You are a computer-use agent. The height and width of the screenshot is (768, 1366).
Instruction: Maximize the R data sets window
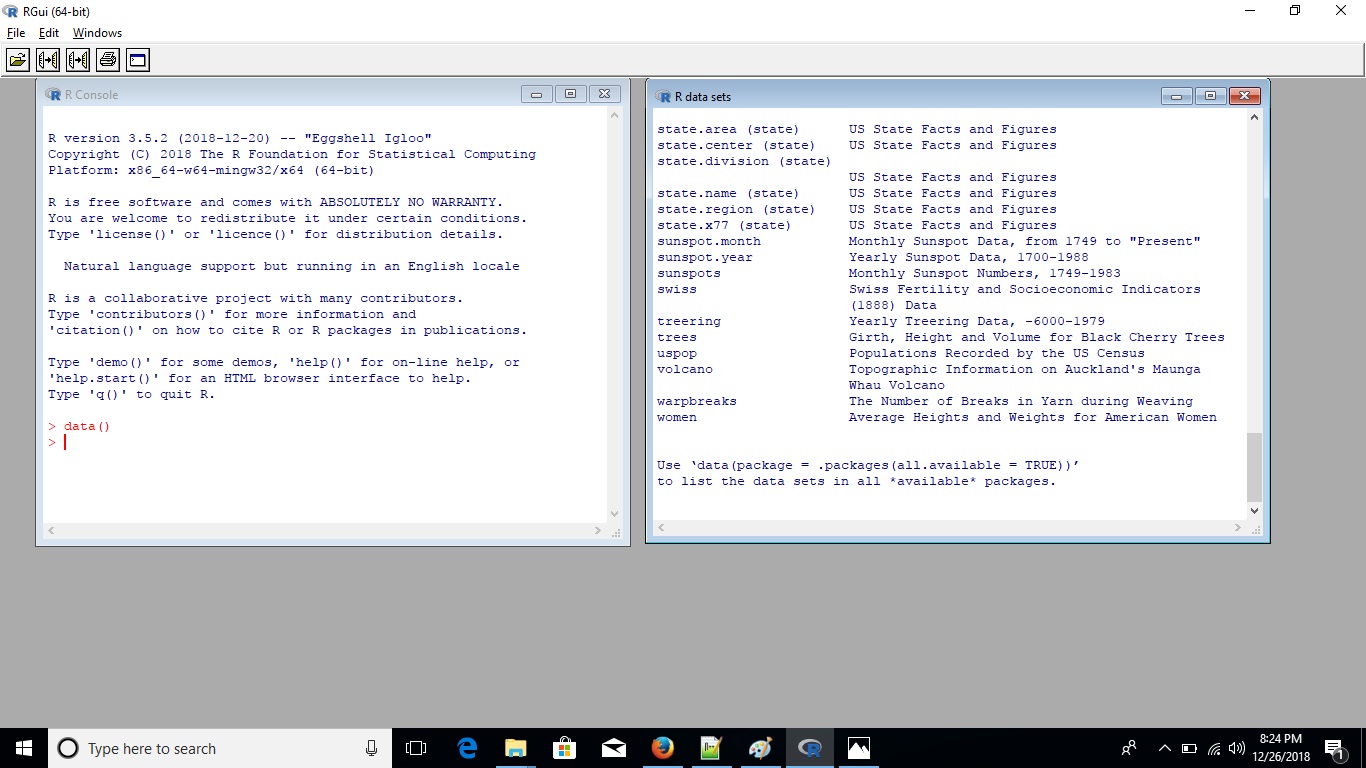[1210, 96]
